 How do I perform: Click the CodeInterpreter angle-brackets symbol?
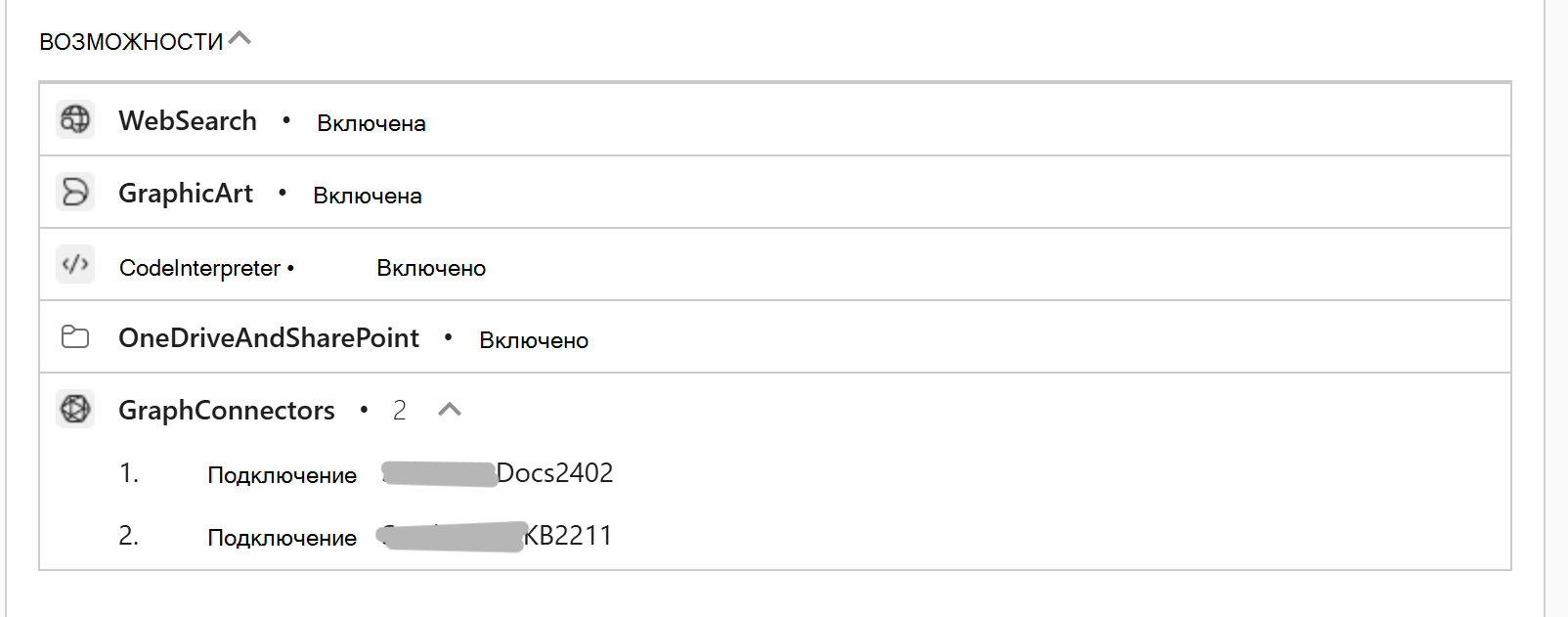tap(74, 264)
